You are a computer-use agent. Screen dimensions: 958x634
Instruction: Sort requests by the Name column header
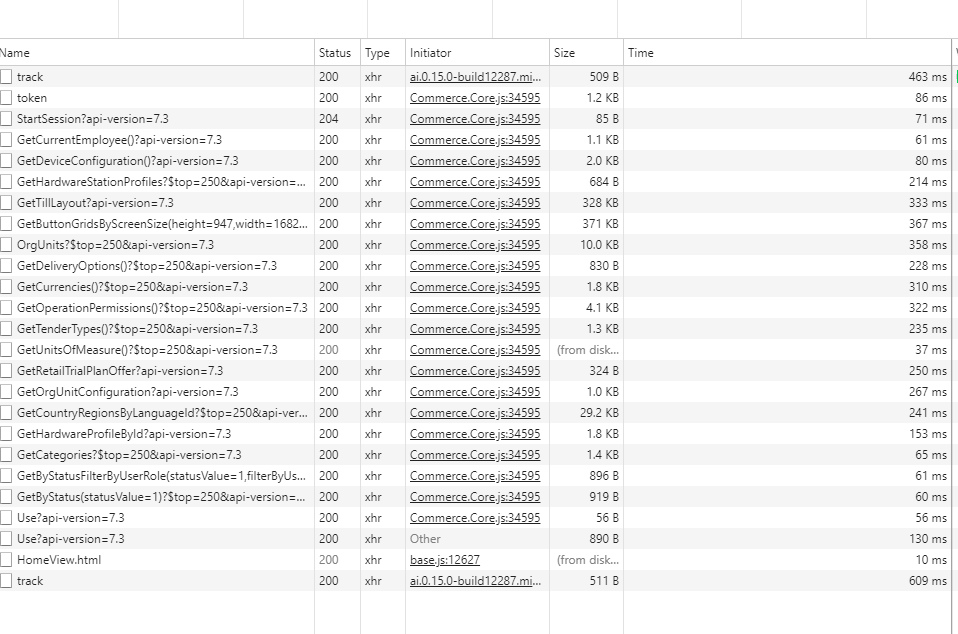156,53
